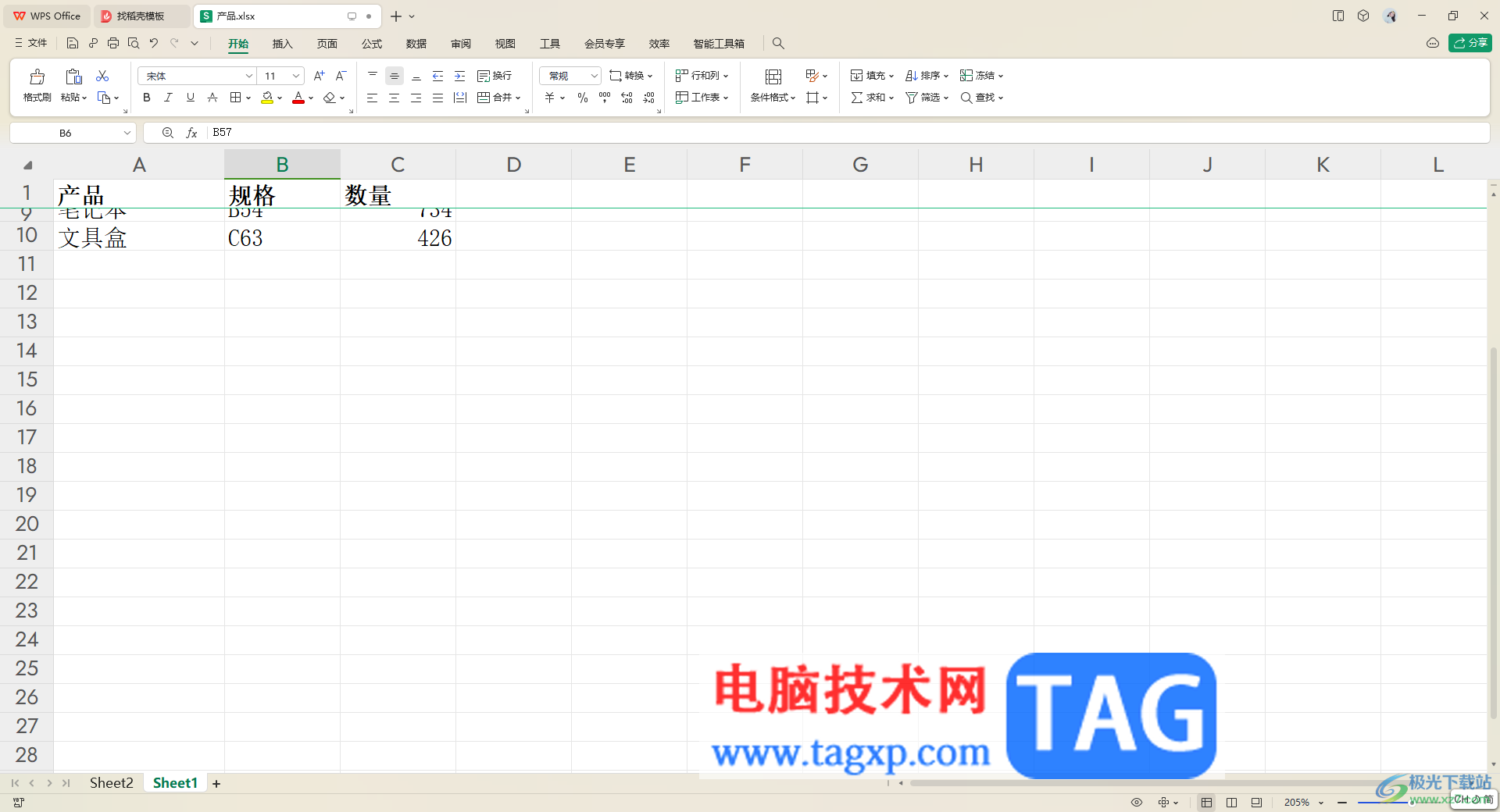Open the Insert (插入) ribbon tab
Viewport: 1500px width, 812px height.
[282, 44]
